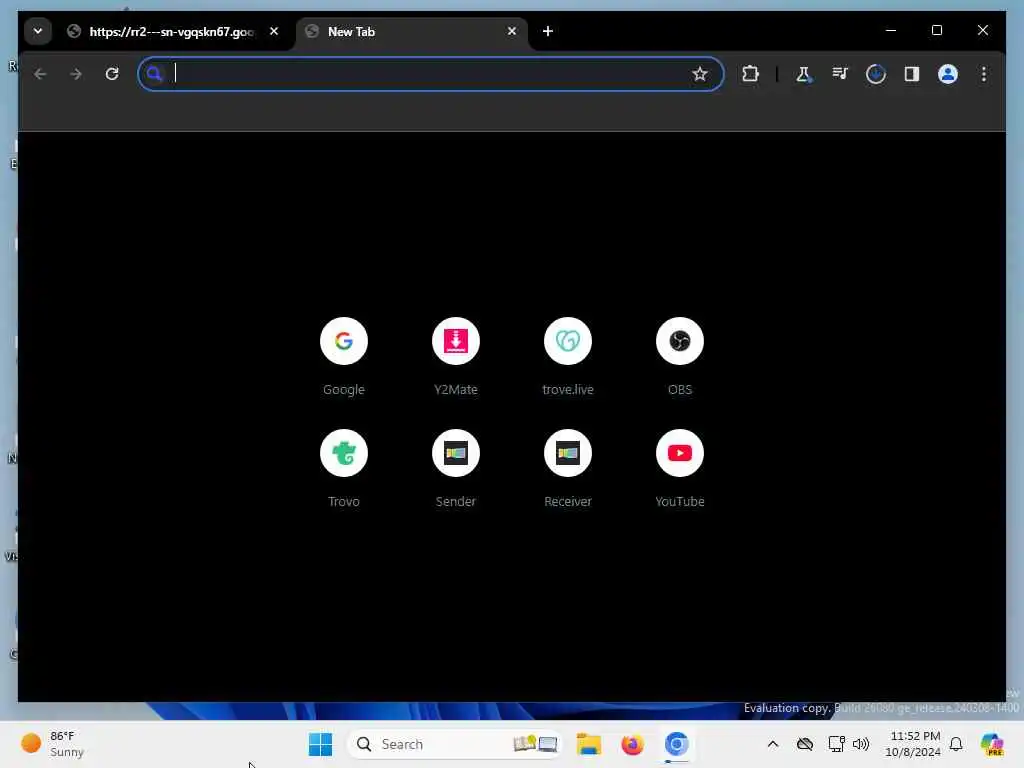1024x768 pixels.
Task: Toggle the browser side panel
Action: click(x=912, y=74)
